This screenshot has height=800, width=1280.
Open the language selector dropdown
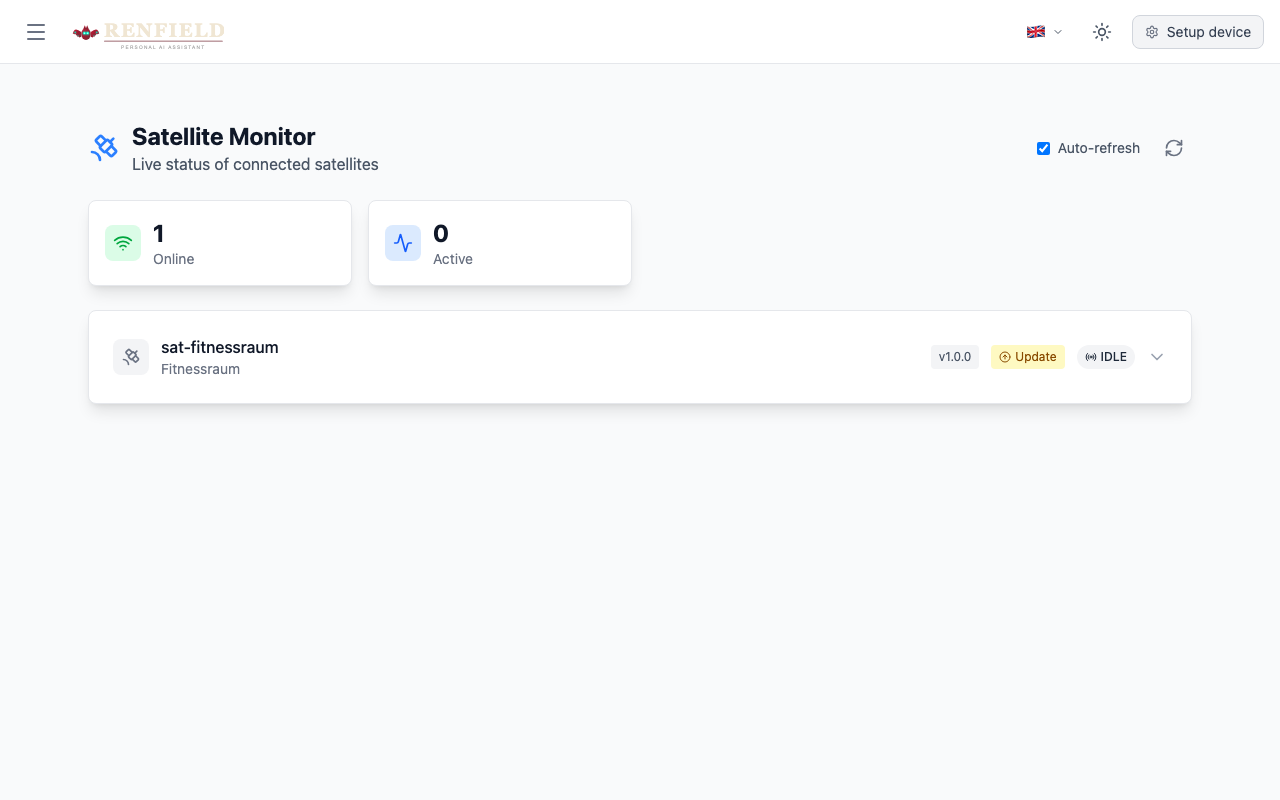1044,32
